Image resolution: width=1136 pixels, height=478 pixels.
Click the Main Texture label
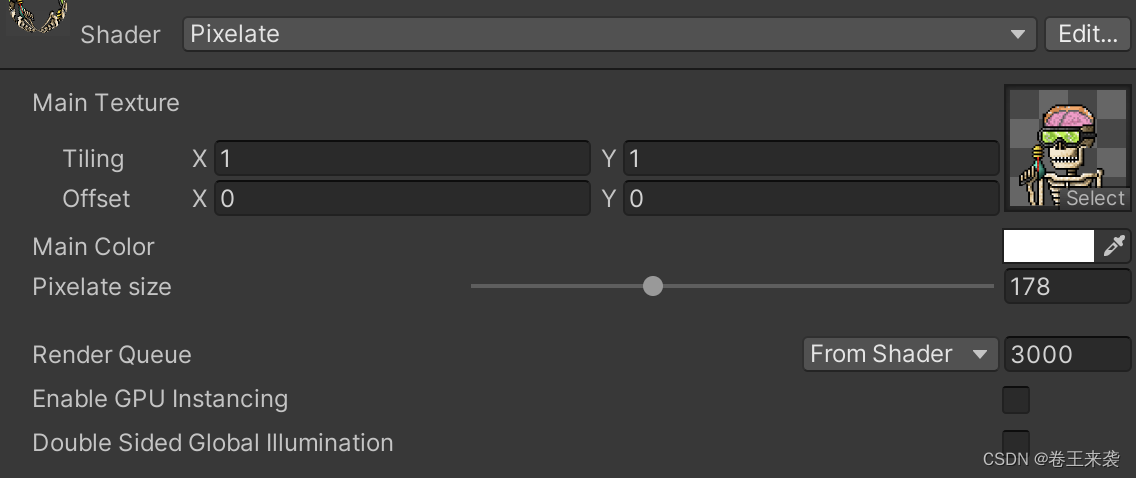coord(106,103)
